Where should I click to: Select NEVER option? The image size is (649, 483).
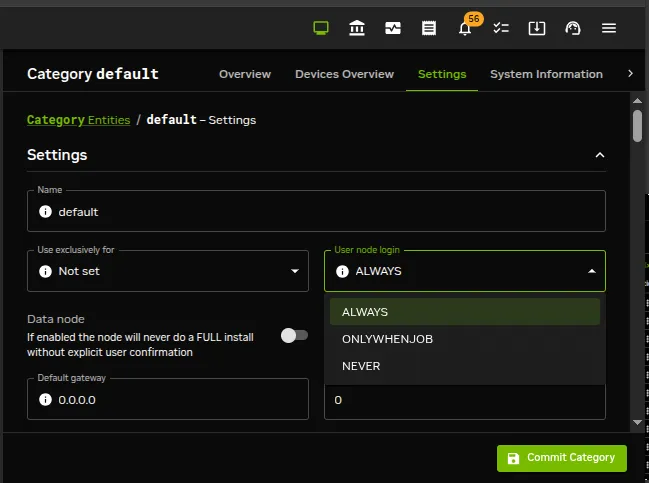pos(465,366)
